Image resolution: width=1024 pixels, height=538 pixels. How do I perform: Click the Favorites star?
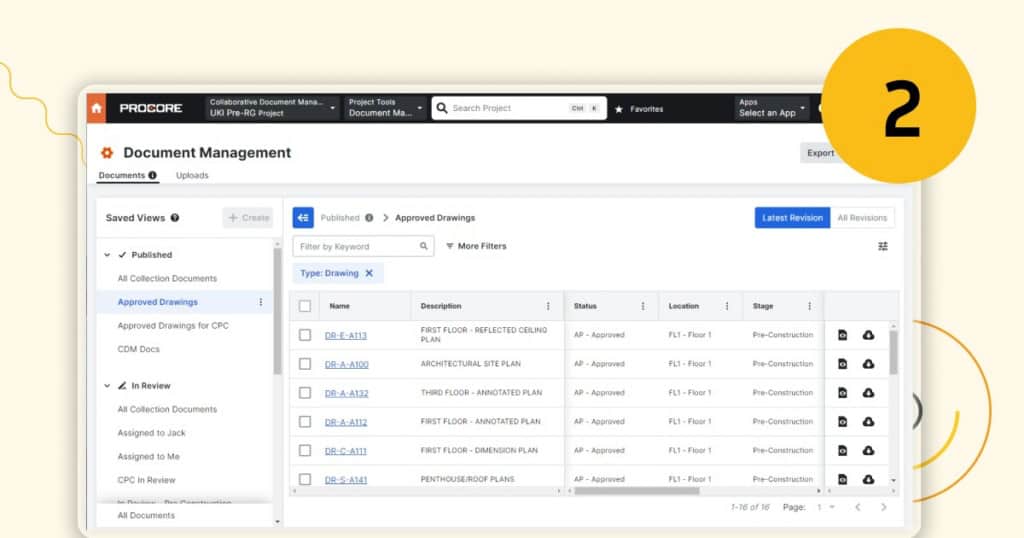(619, 109)
